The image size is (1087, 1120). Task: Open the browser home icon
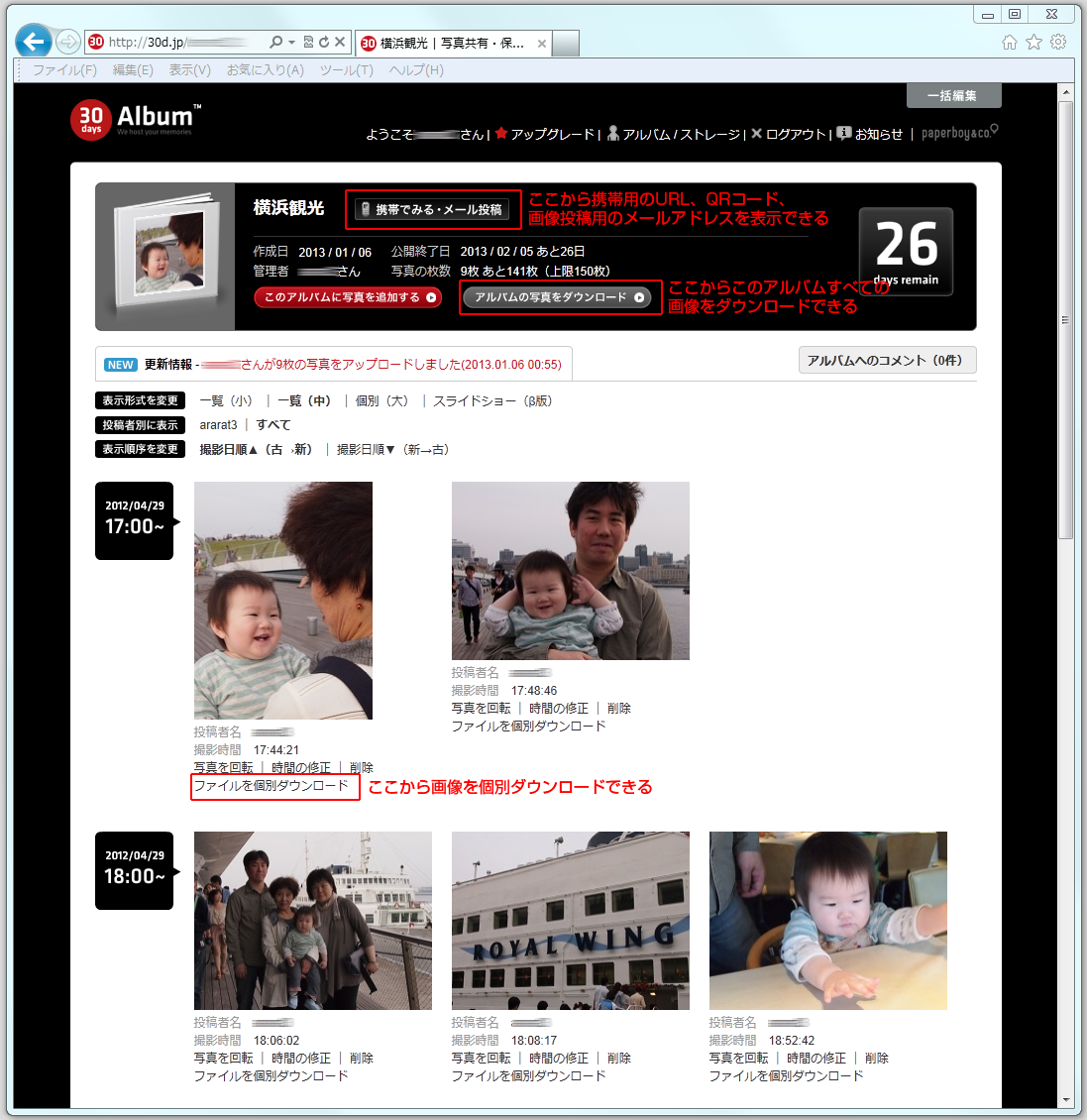click(x=1009, y=42)
